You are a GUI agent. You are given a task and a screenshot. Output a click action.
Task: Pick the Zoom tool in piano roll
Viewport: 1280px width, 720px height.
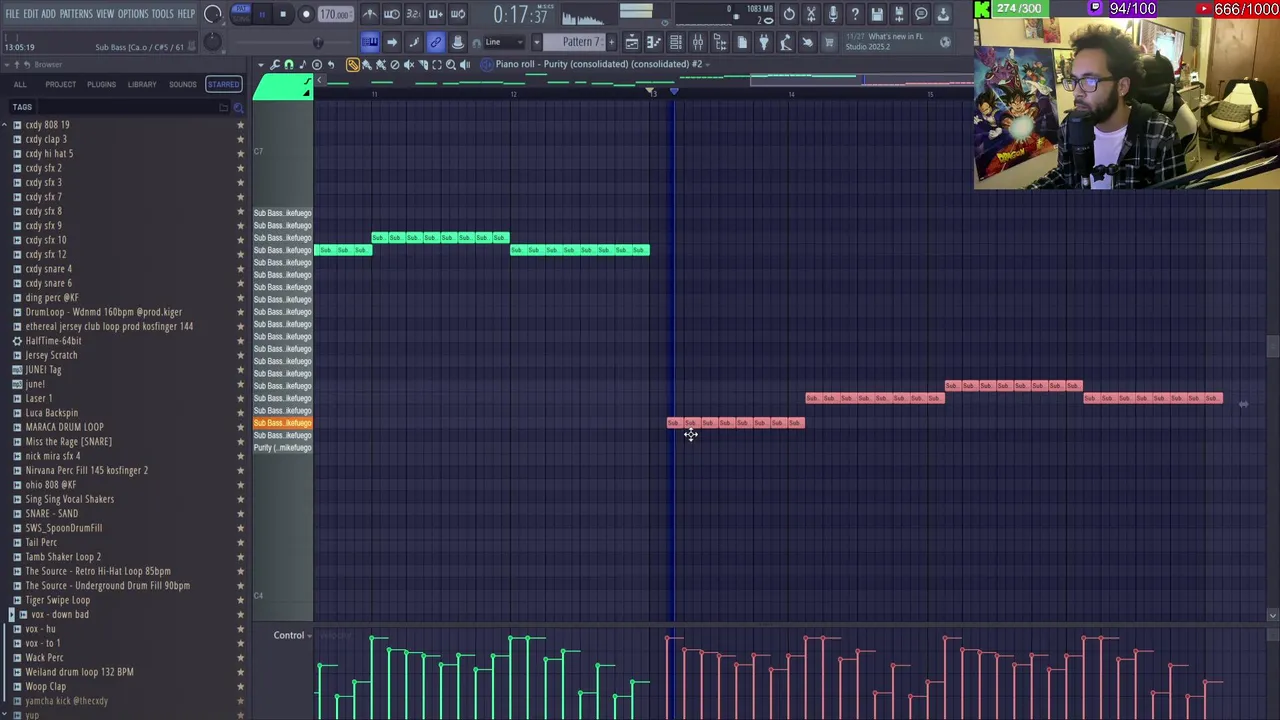(451, 64)
